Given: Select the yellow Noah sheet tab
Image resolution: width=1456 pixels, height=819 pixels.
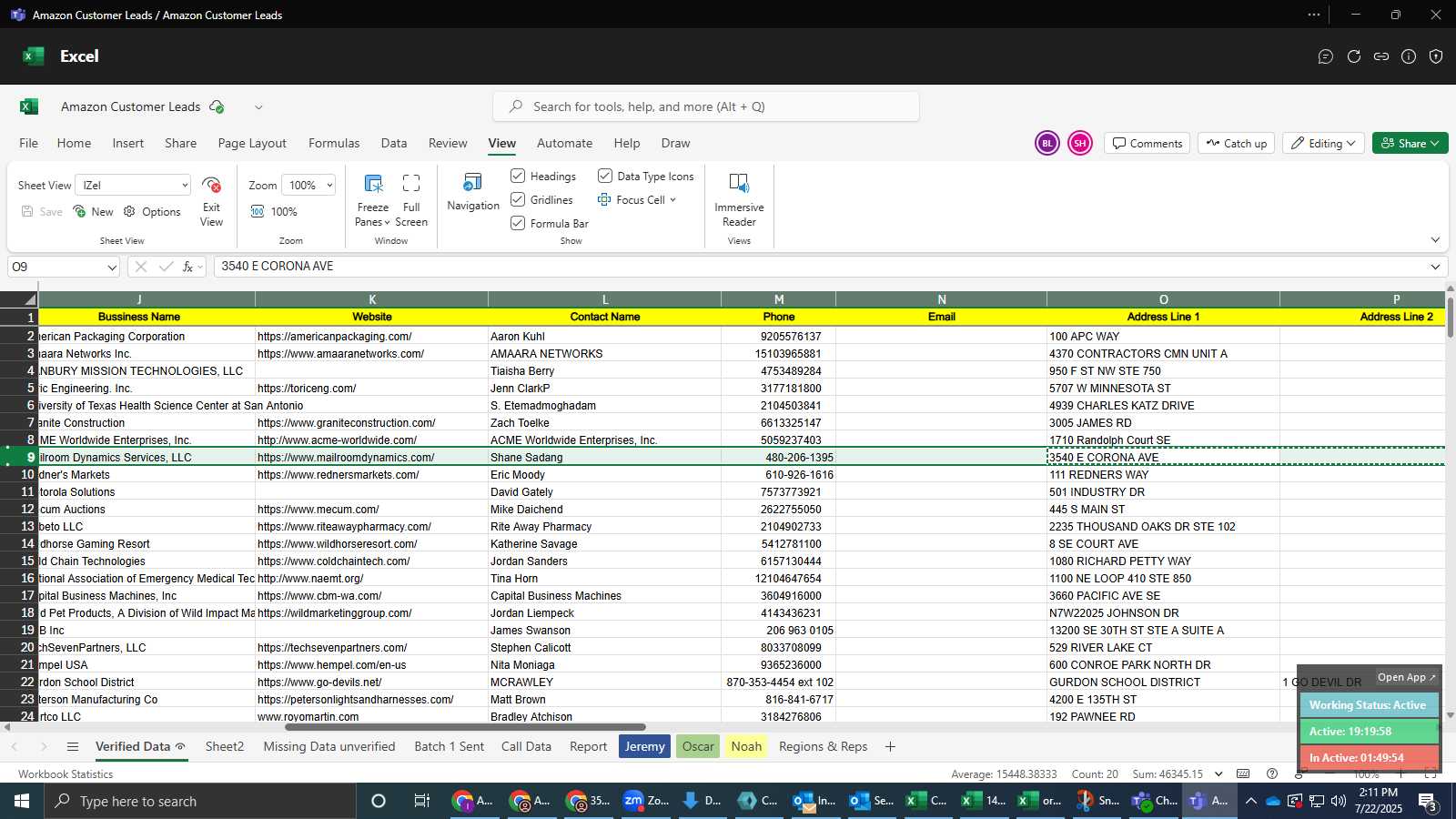Looking at the screenshot, I should point(746,746).
